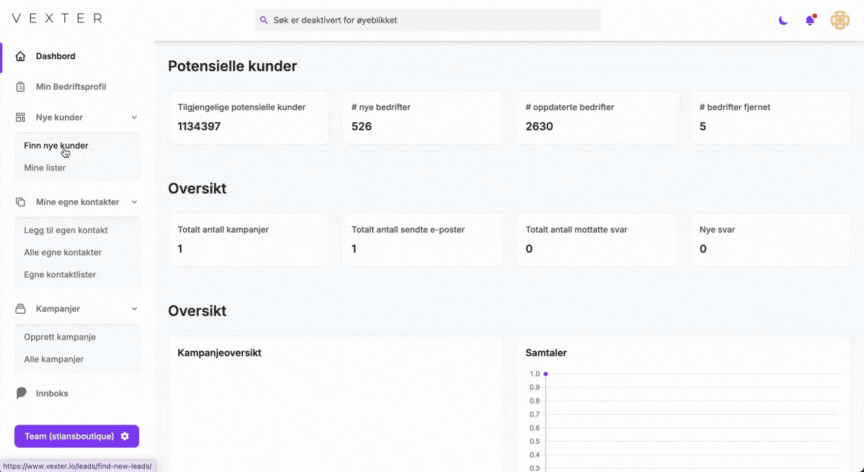864x472 pixels.
Task: Collapse the Mine egne kontakter chevron
Action: point(134,202)
